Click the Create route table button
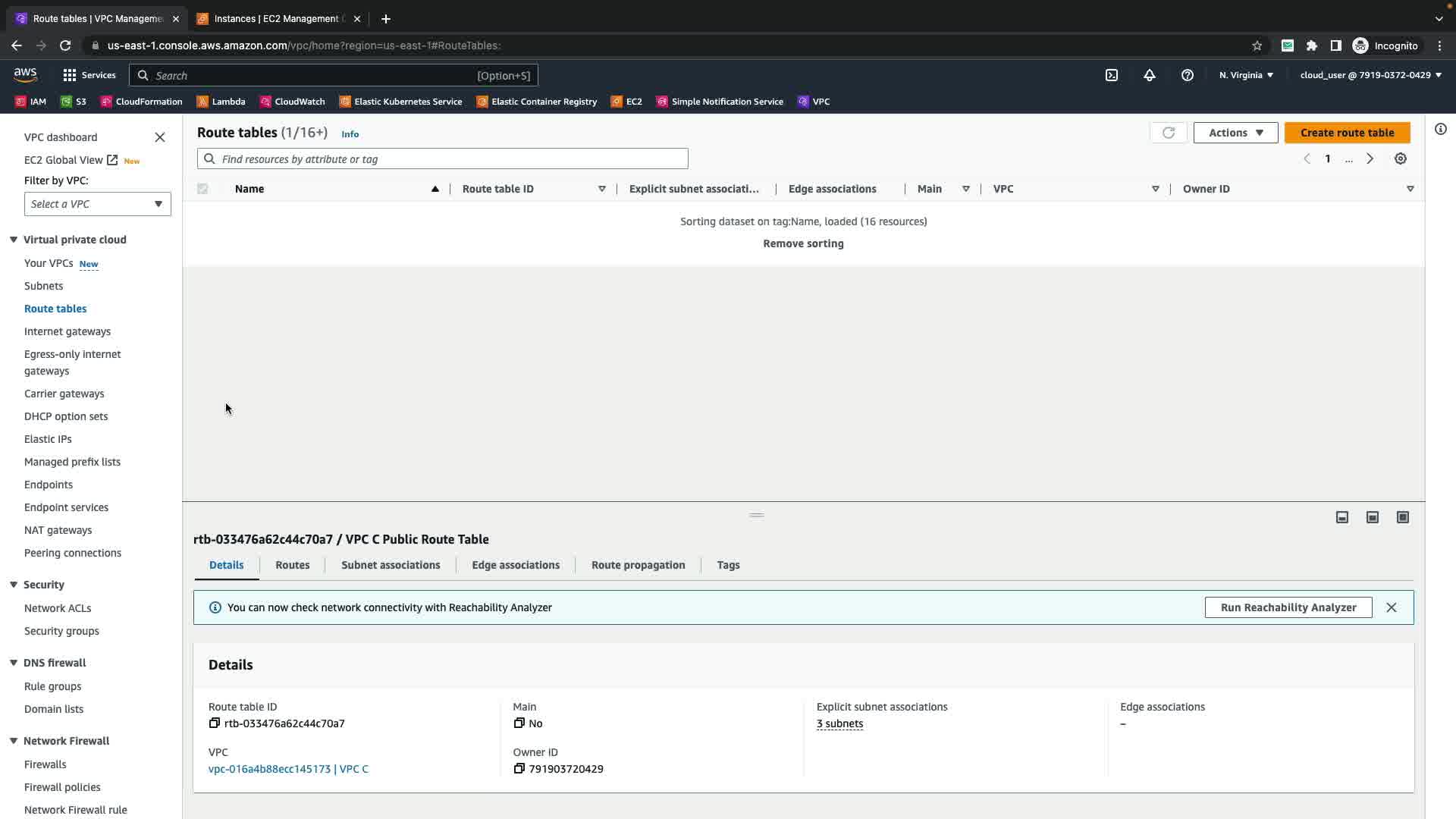The image size is (1456, 819). pos(1346,133)
